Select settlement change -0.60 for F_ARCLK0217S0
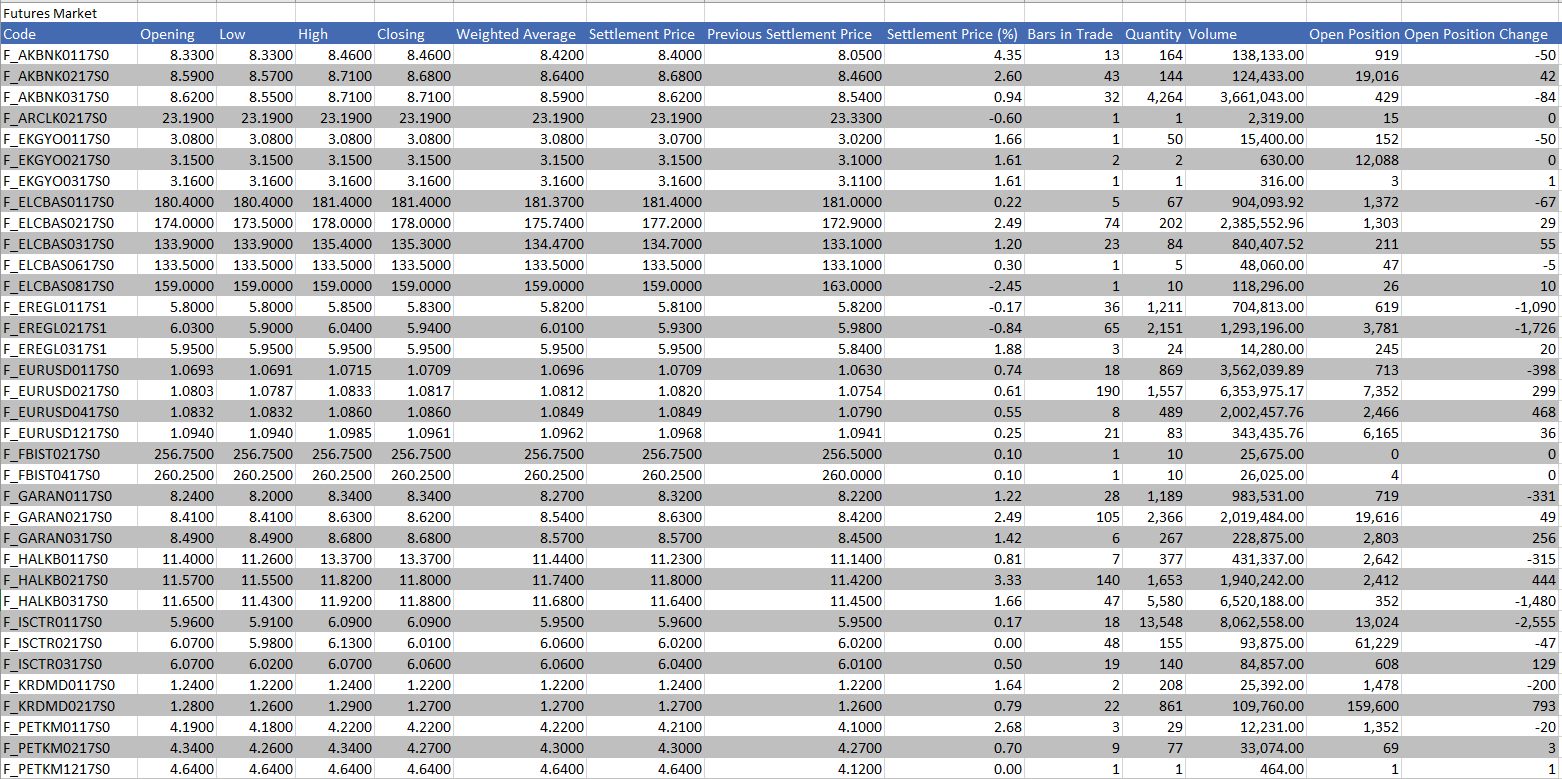The width and height of the screenshot is (1562, 779). (x=954, y=118)
